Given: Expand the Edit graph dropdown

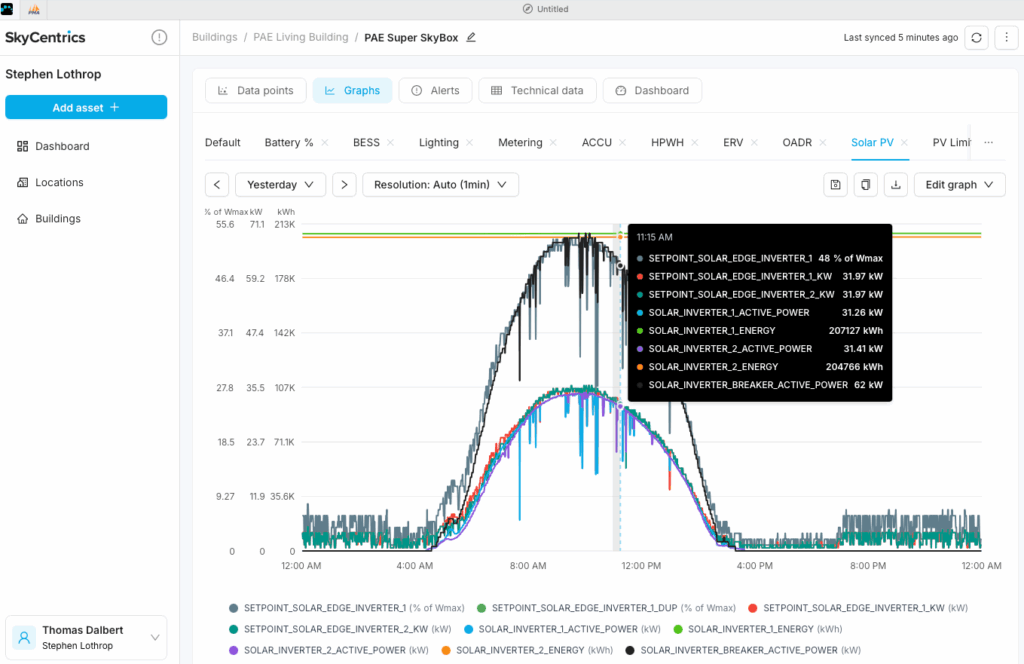Looking at the screenshot, I should click(x=959, y=185).
